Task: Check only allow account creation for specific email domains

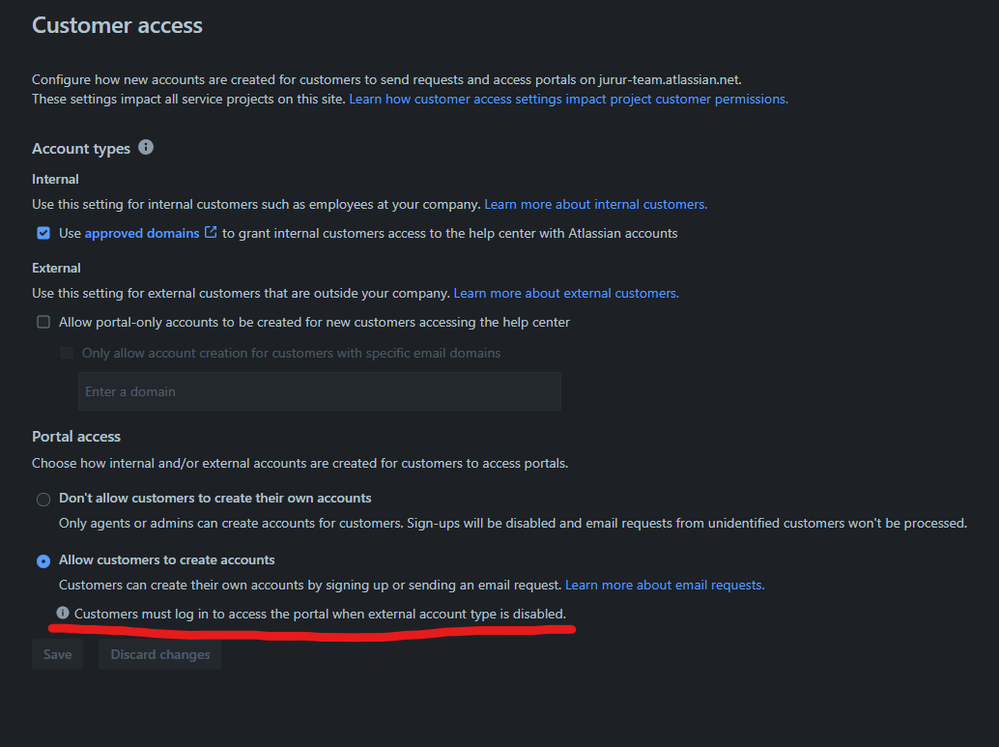Action: click(67, 352)
